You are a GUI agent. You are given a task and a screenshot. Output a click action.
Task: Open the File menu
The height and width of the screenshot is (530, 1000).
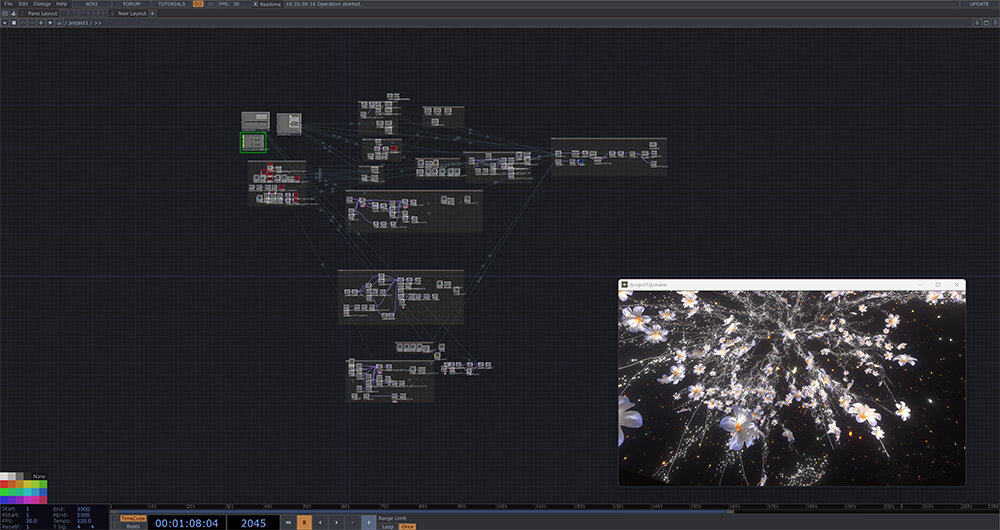[8, 4]
